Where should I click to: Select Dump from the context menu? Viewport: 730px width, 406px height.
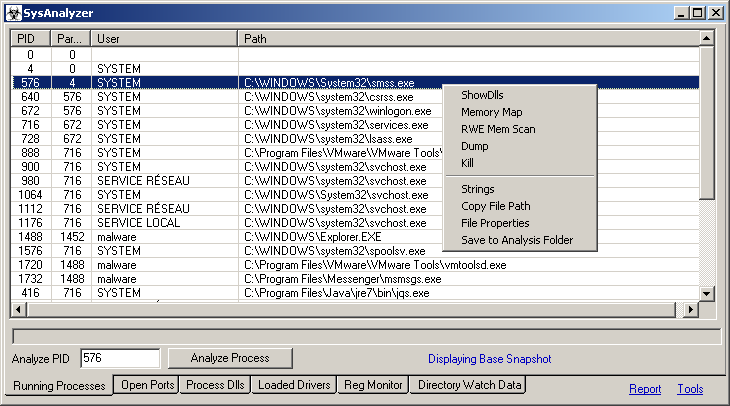pos(474,146)
